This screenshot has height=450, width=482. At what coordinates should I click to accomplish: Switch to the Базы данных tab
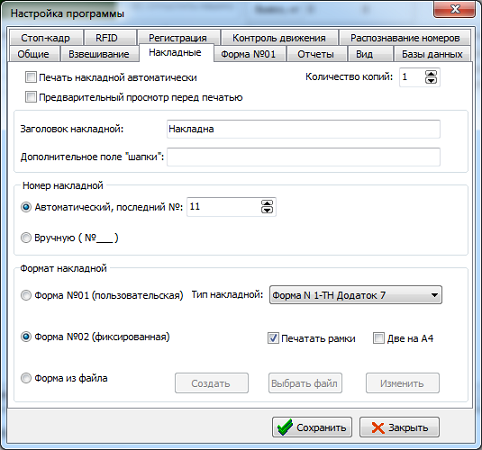[x=432, y=54]
